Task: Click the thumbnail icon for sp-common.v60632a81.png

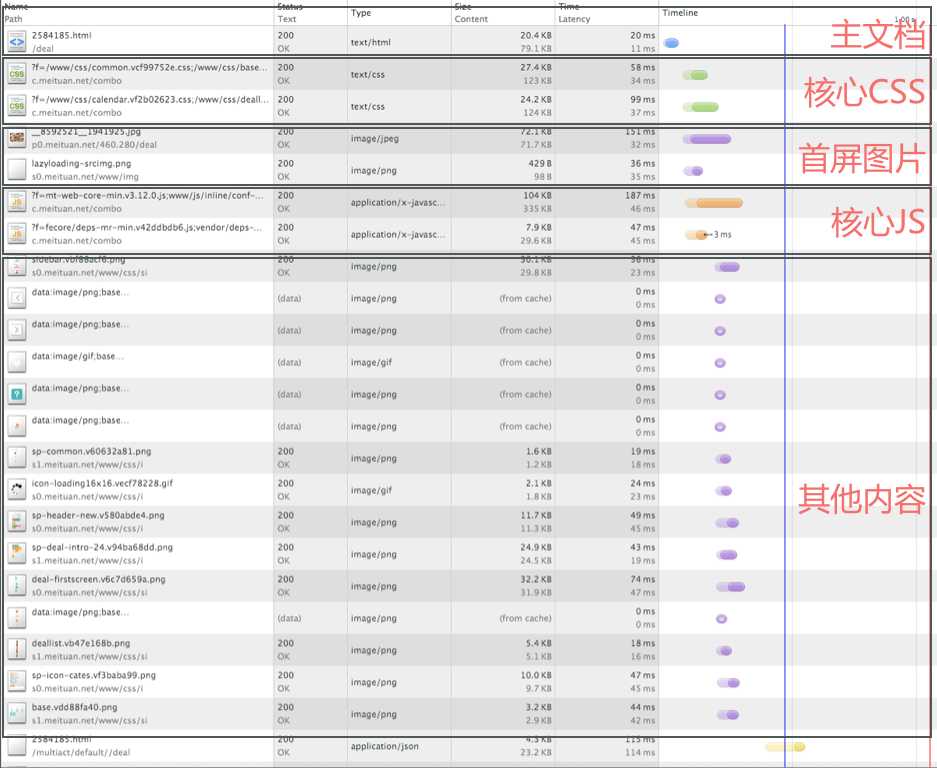Action: pos(16,457)
